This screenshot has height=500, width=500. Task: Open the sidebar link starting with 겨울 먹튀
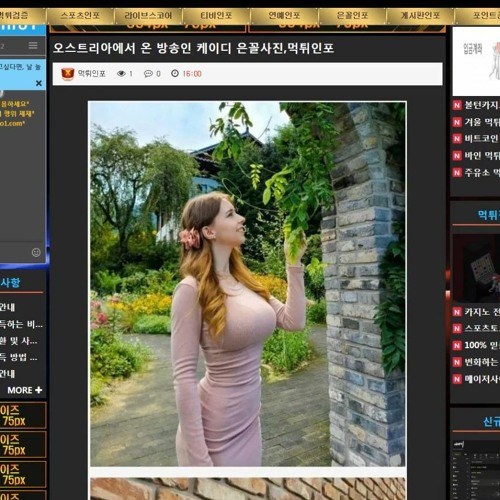(x=482, y=122)
